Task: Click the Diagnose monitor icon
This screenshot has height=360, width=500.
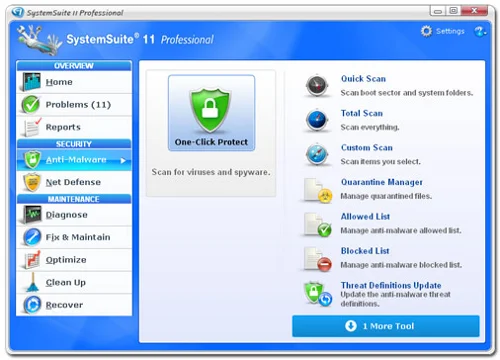Action: 32,214
